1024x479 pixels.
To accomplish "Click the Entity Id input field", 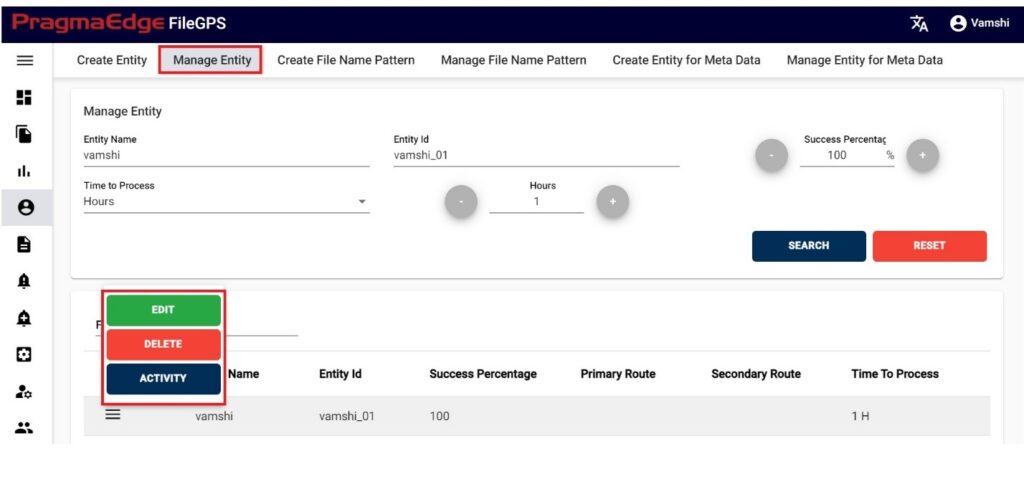I will [536, 156].
